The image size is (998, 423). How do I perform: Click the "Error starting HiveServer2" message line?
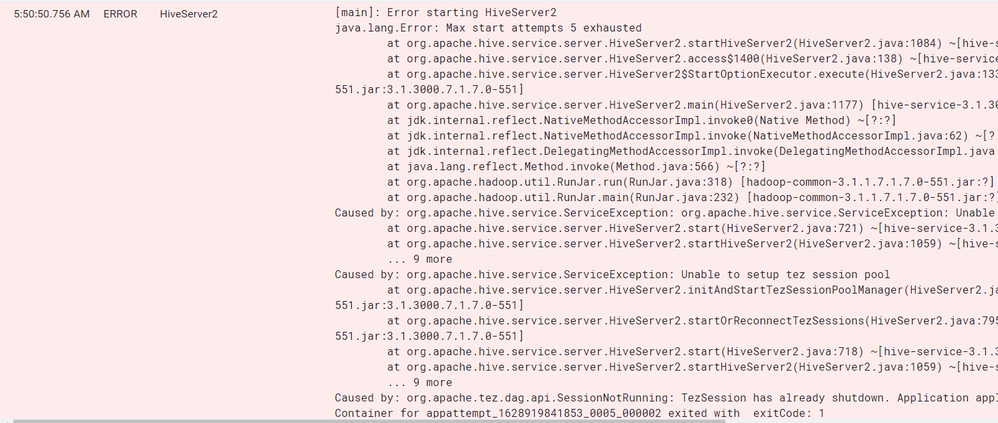click(446, 12)
